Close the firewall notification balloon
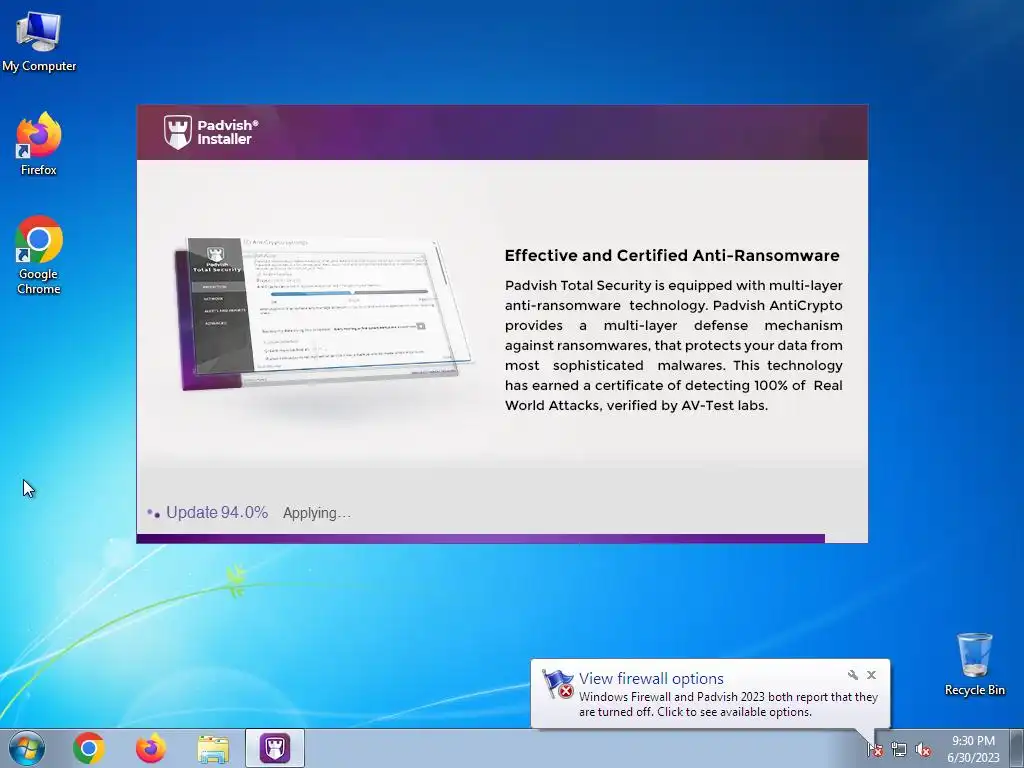 click(871, 675)
